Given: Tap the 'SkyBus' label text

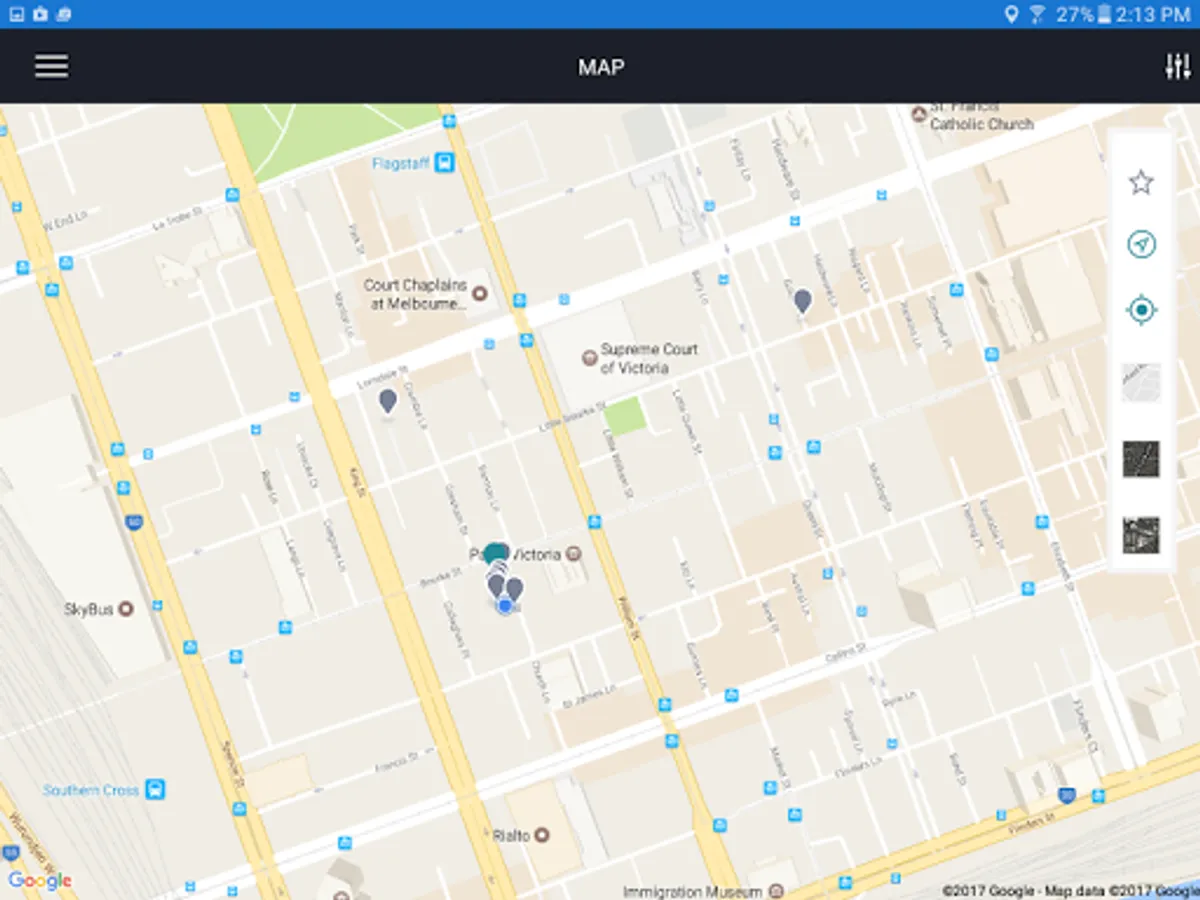Looking at the screenshot, I should coord(89,608).
